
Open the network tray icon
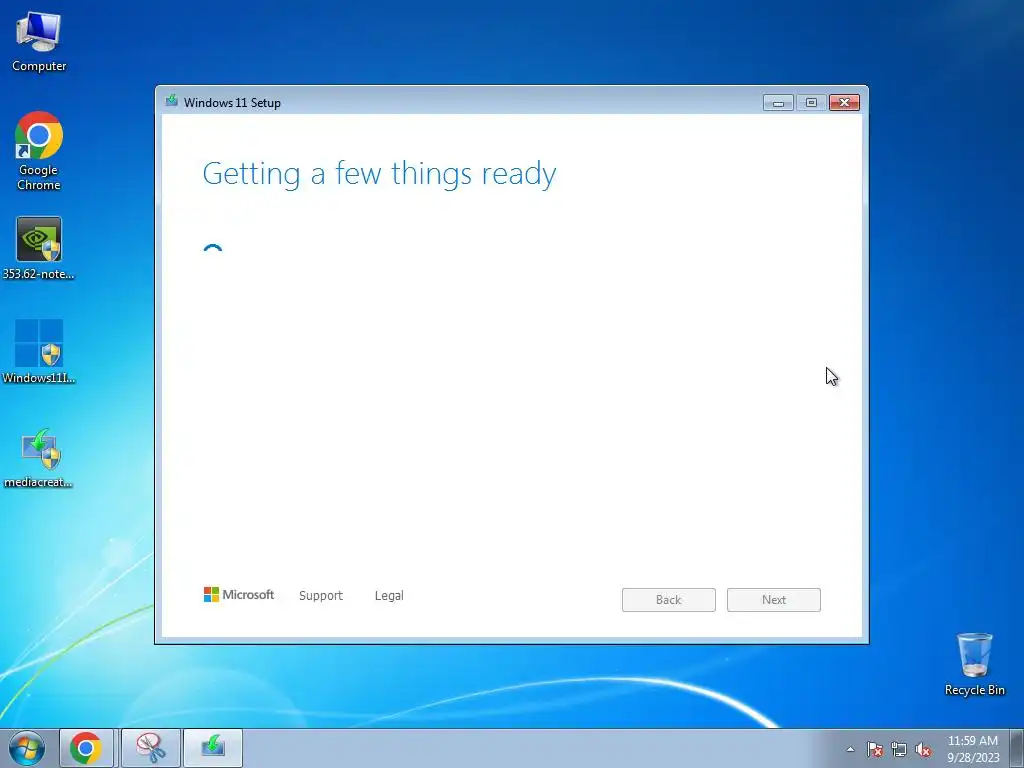(899, 749)
